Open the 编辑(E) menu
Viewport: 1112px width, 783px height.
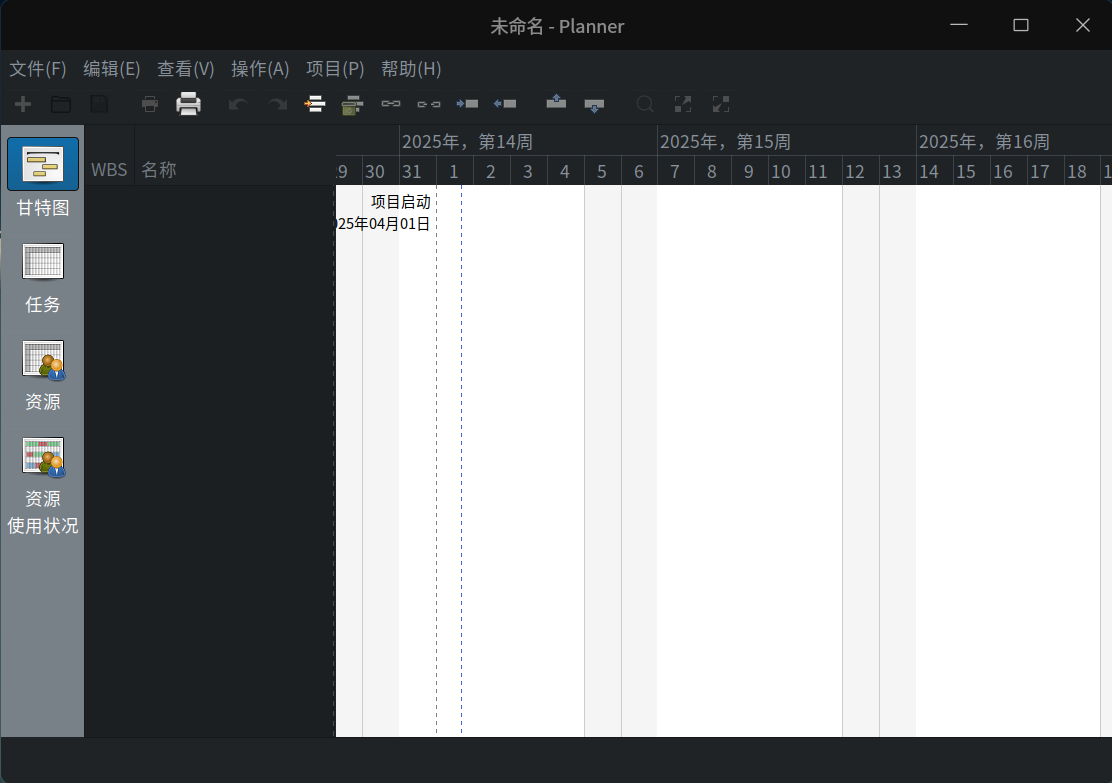111,69
